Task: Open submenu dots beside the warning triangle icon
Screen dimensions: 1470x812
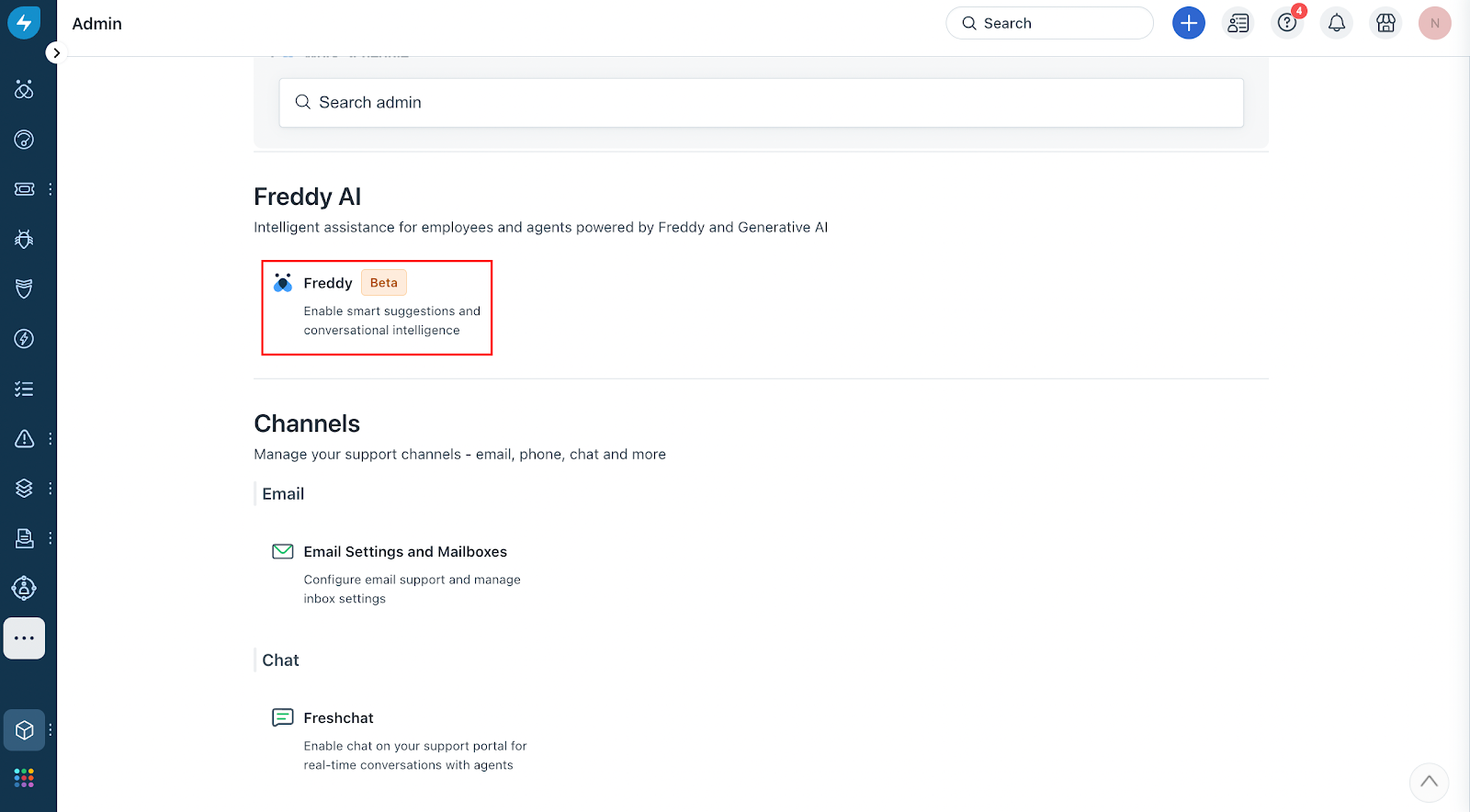Action: [51, 438]
